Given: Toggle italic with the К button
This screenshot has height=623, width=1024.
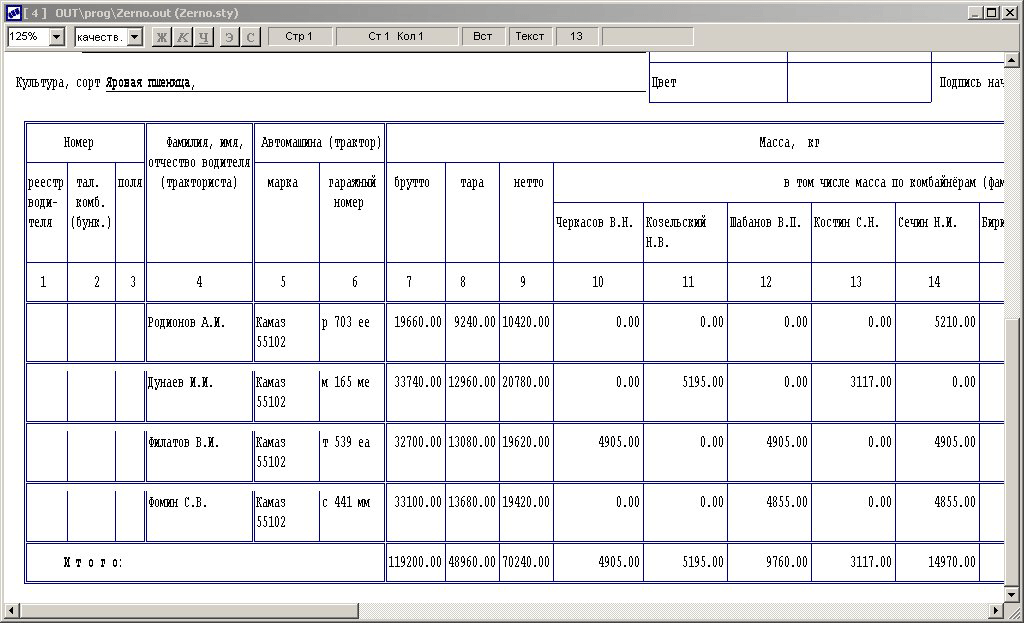Looking at the screenshot, I should tap(184, 37).
